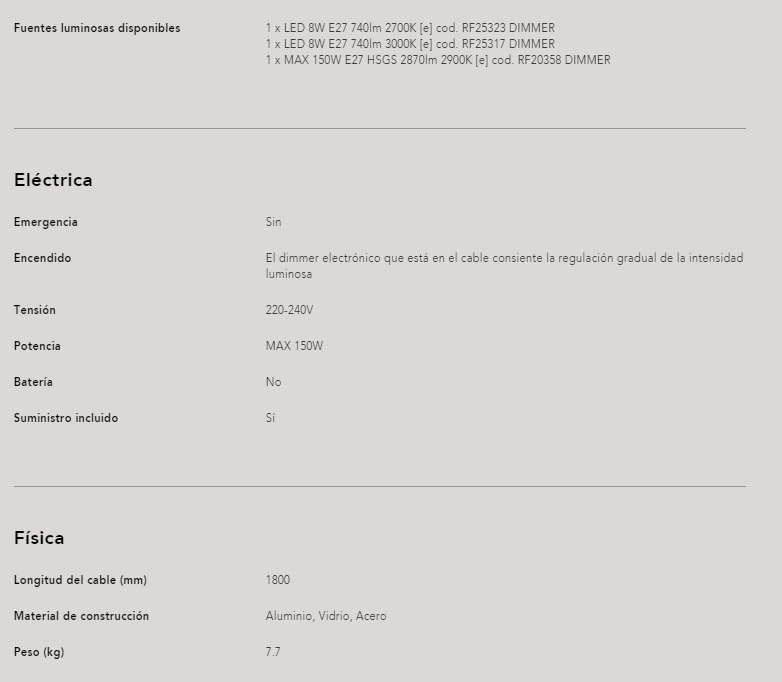Select the RF25317 LED 3000K line
The width and height of the screenshot is (782, 682).
tap(410, 44)
